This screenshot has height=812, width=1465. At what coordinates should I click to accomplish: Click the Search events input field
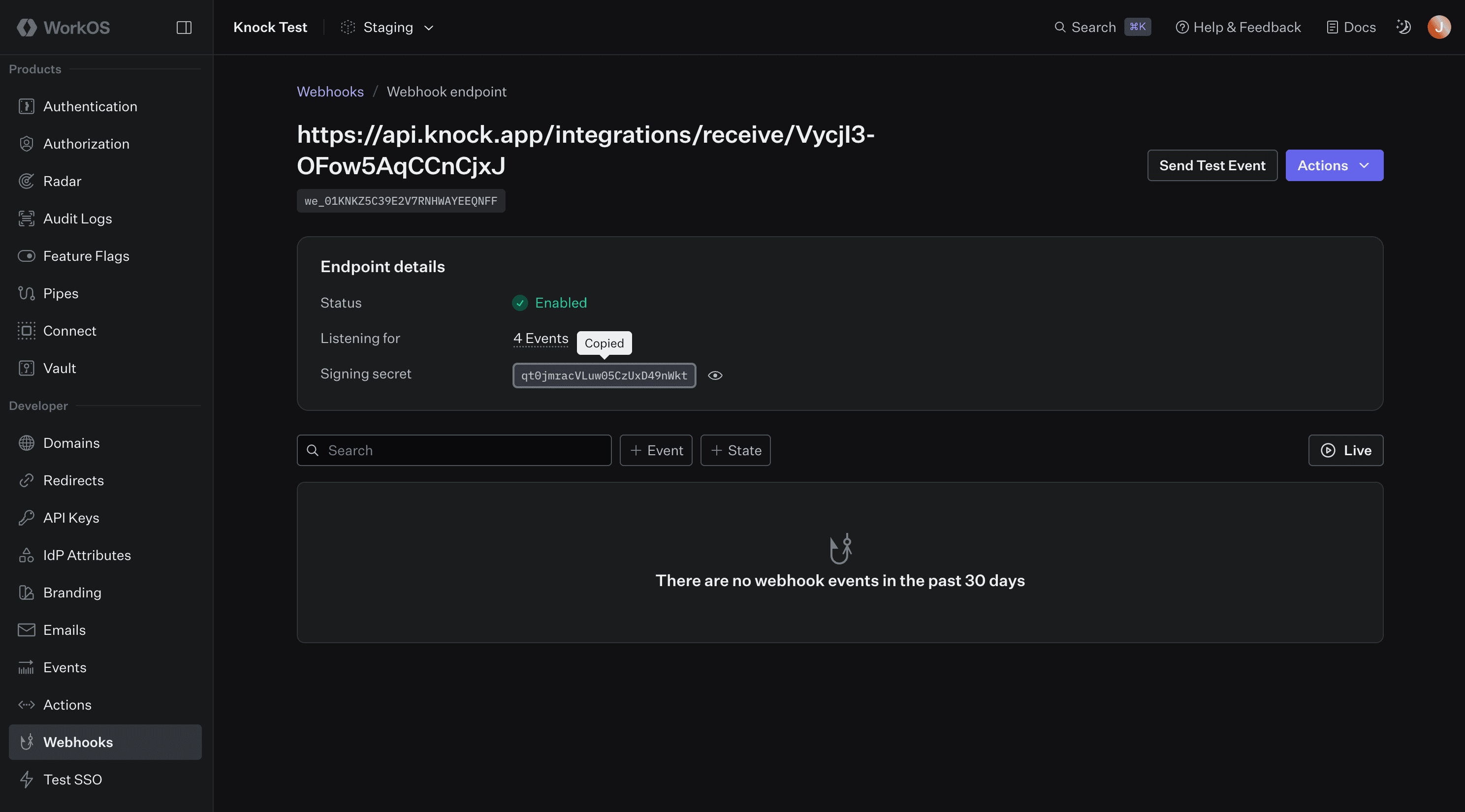tap(453, 450)
